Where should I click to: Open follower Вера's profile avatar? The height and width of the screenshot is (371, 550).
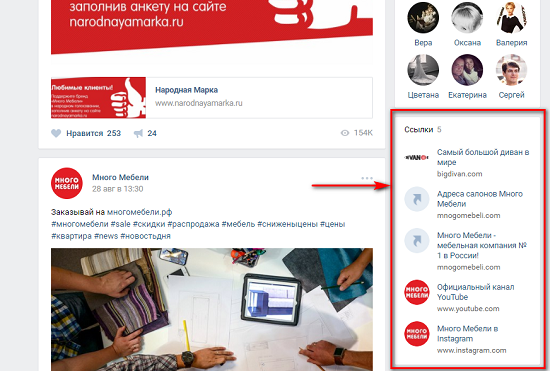423,18
